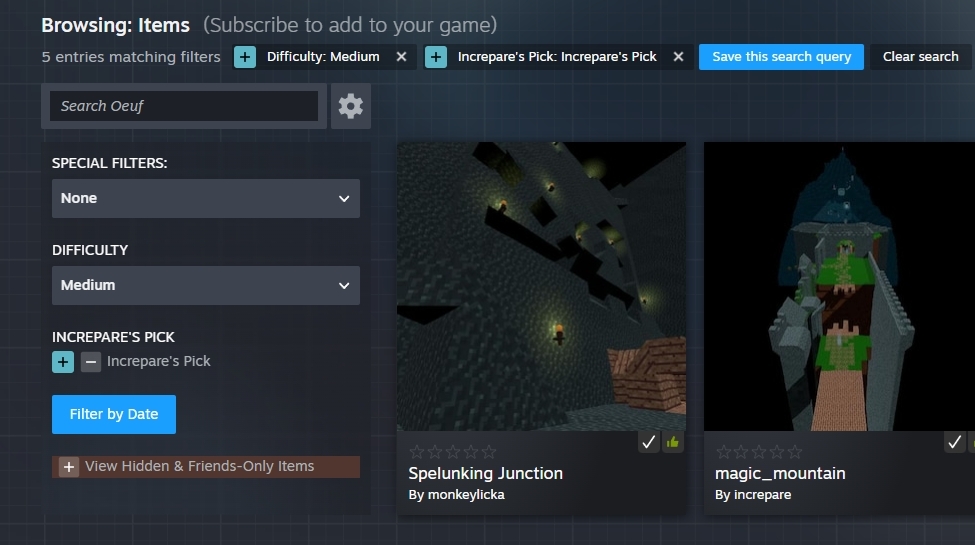Click the Increpare's Pick tag label in sidebar
This screenshot has width=975, height=545.
pos(159,361)
